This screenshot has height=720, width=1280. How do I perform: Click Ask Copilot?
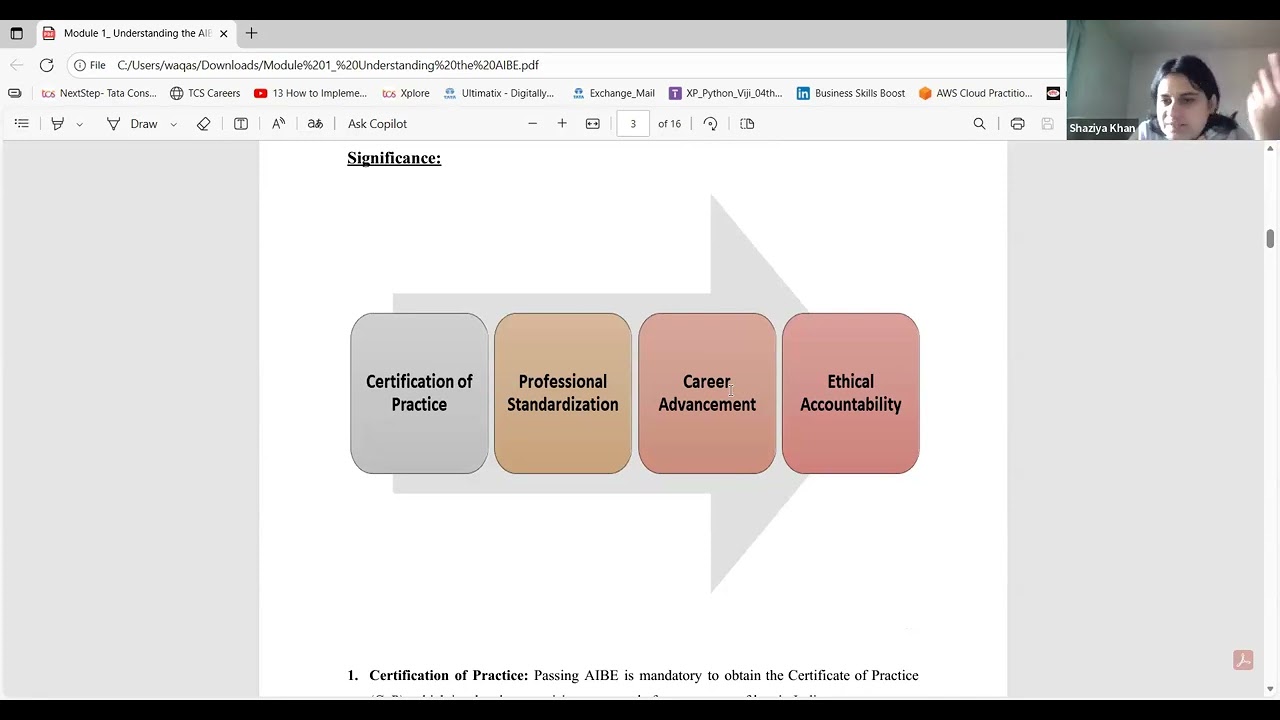(x=377, y=124)
